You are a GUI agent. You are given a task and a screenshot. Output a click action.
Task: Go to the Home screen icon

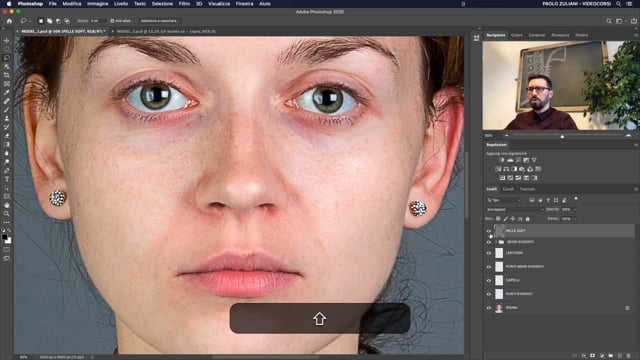click(x=9, y=21)
